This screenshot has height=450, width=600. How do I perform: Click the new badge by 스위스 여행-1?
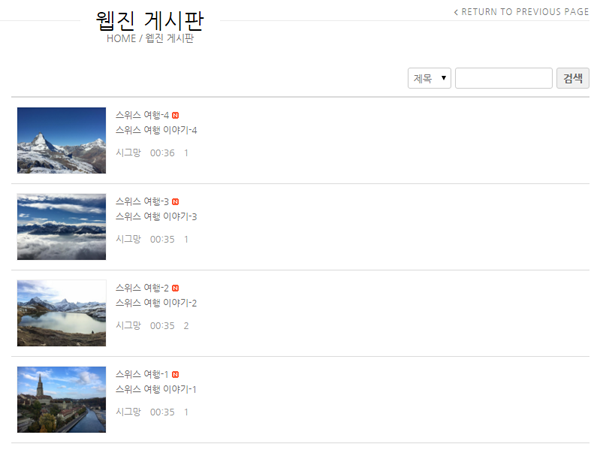pos(175,375)
